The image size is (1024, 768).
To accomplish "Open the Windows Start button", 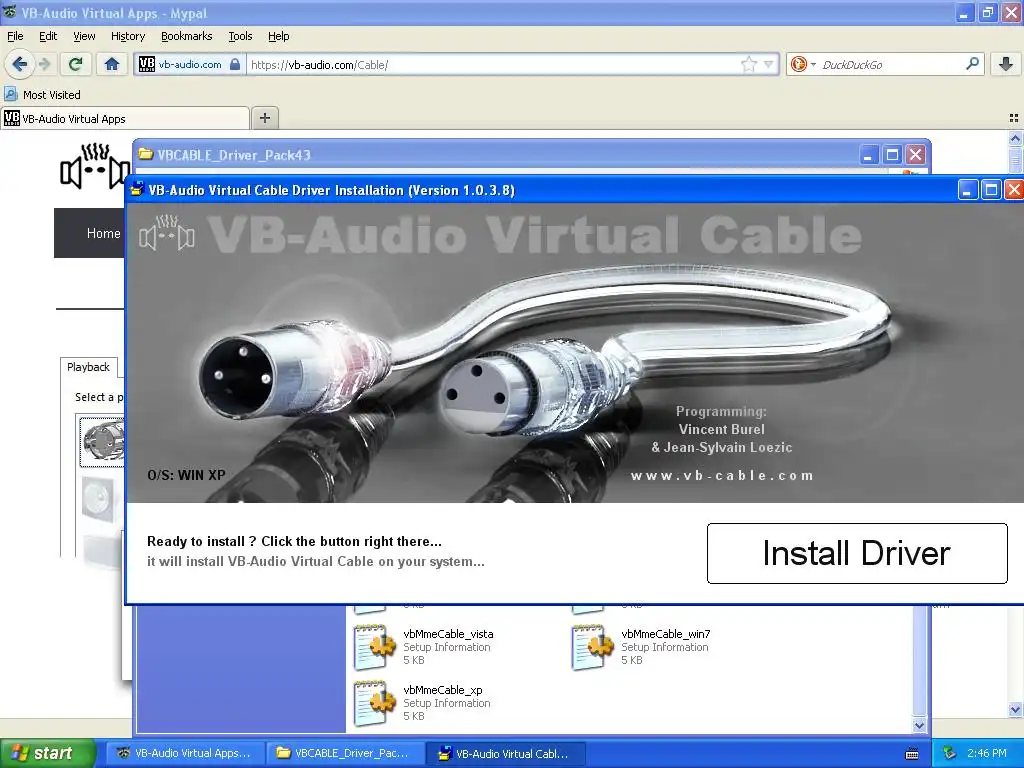I will tap(47, 753).
